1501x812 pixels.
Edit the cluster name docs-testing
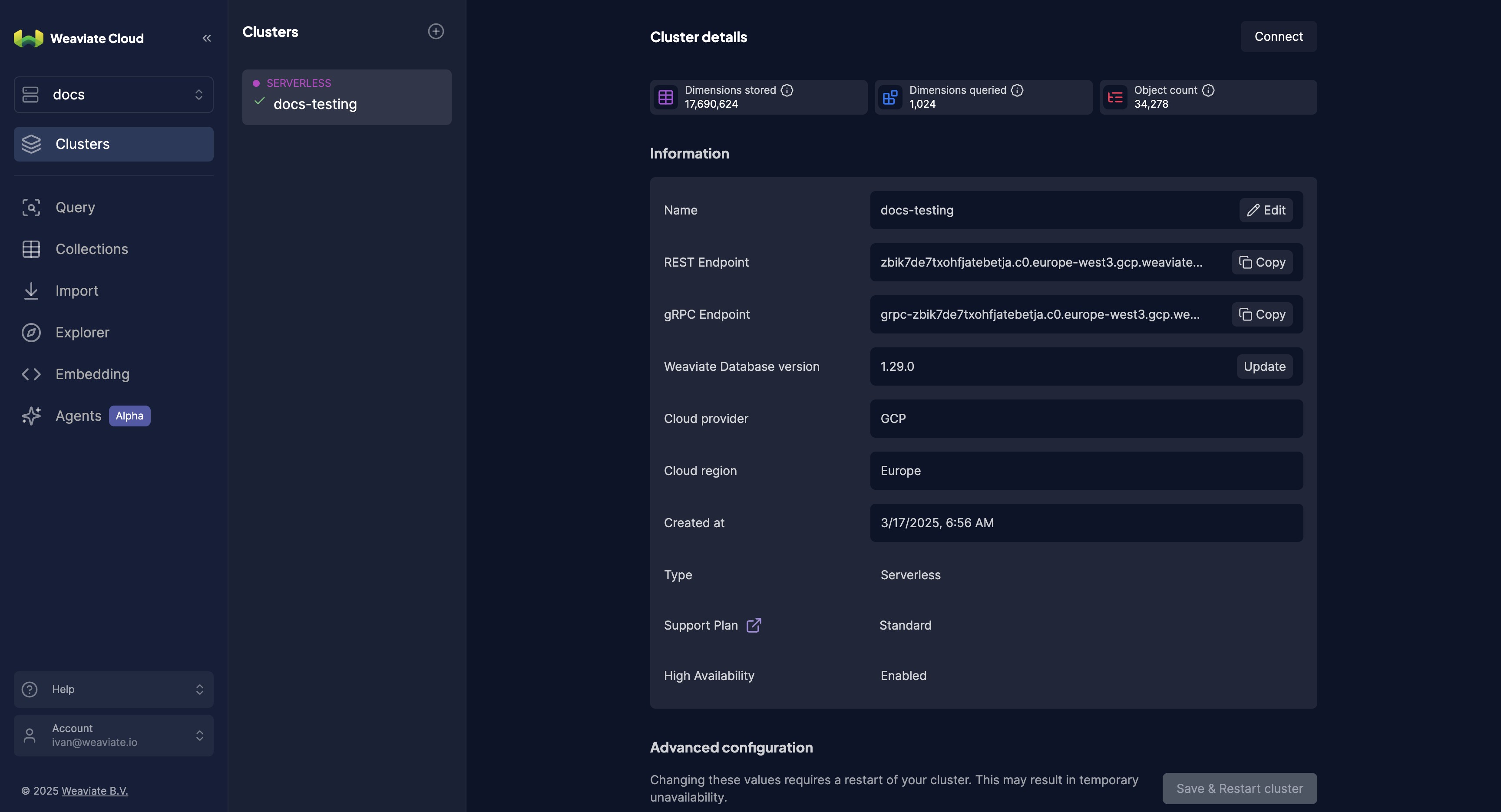click(x=1266, y=210)
